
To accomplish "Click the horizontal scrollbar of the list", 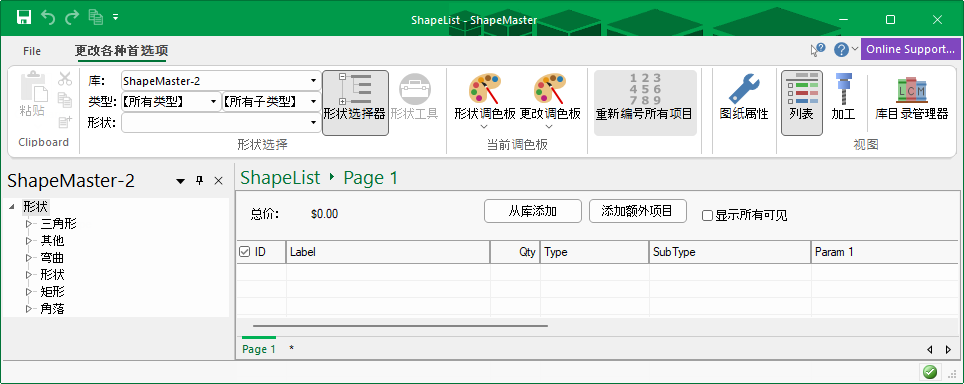I will coord(400,326).
